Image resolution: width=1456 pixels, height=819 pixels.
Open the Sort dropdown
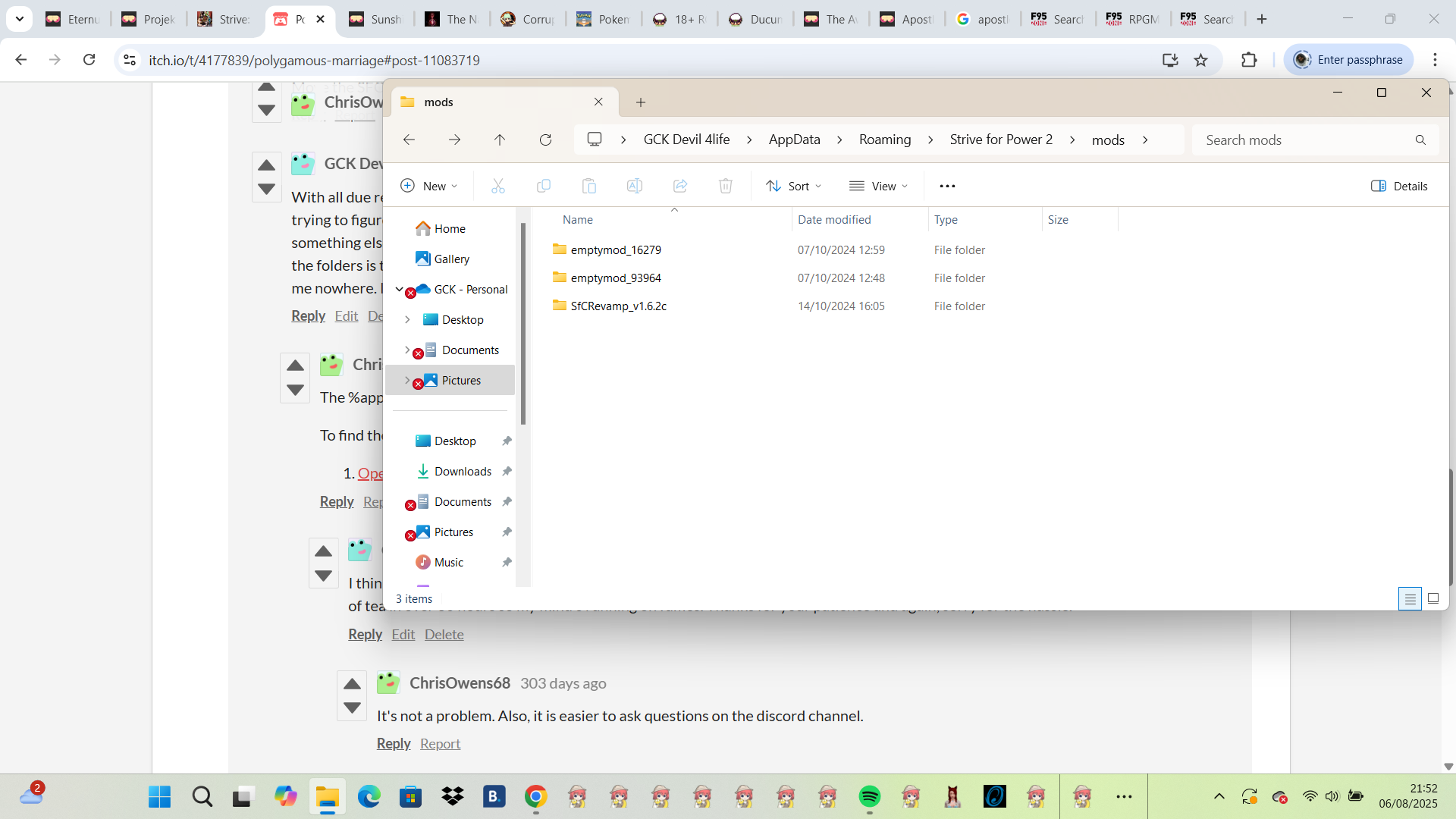tap(794, 186)
